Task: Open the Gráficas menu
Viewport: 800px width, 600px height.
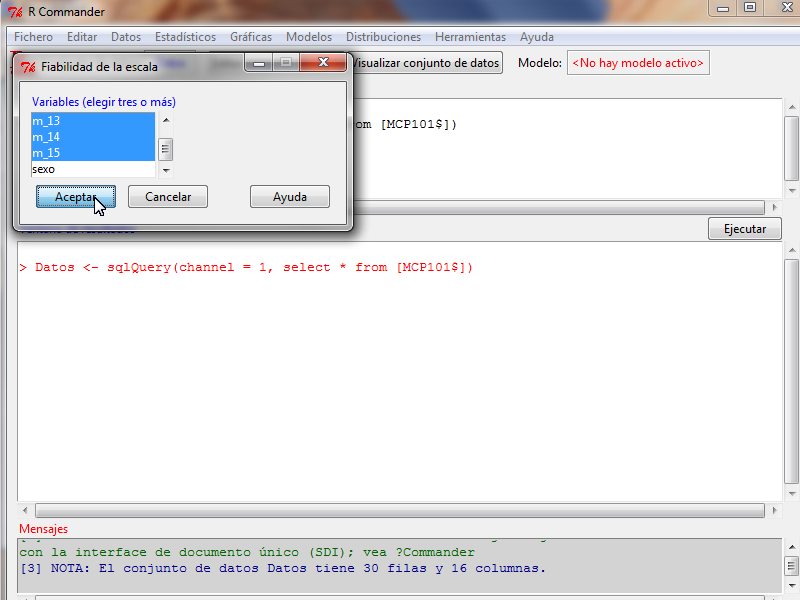Action: tap(250, 37)
